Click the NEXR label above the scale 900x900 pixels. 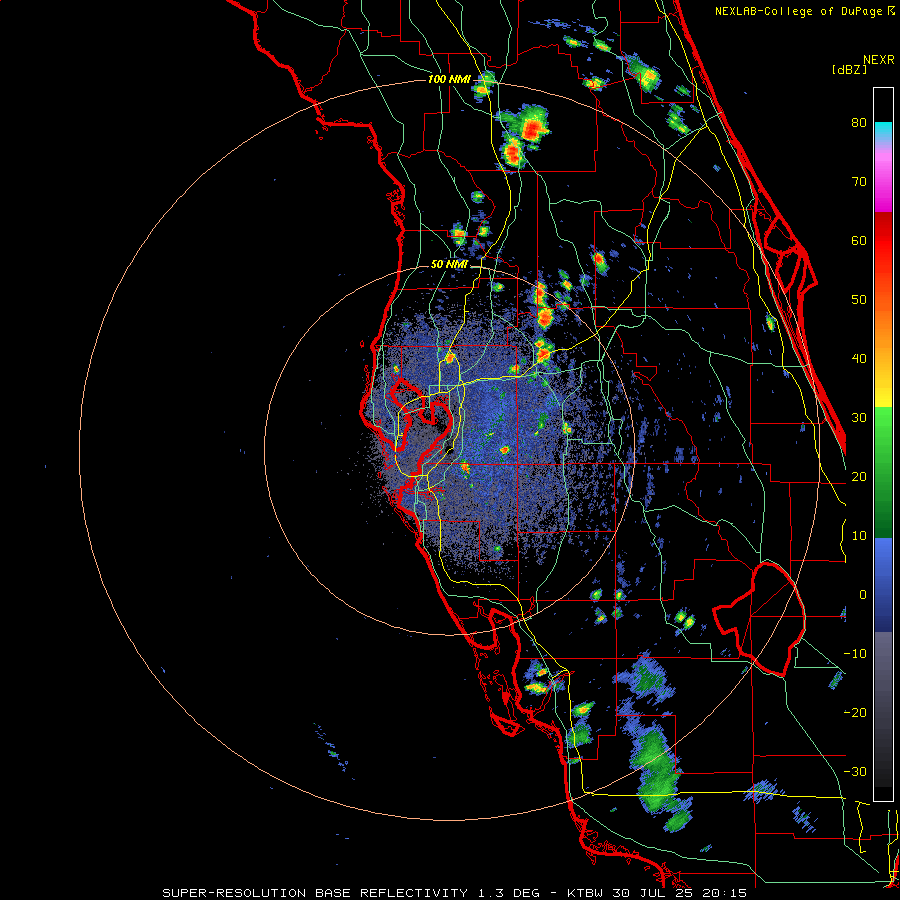(878, 60)
